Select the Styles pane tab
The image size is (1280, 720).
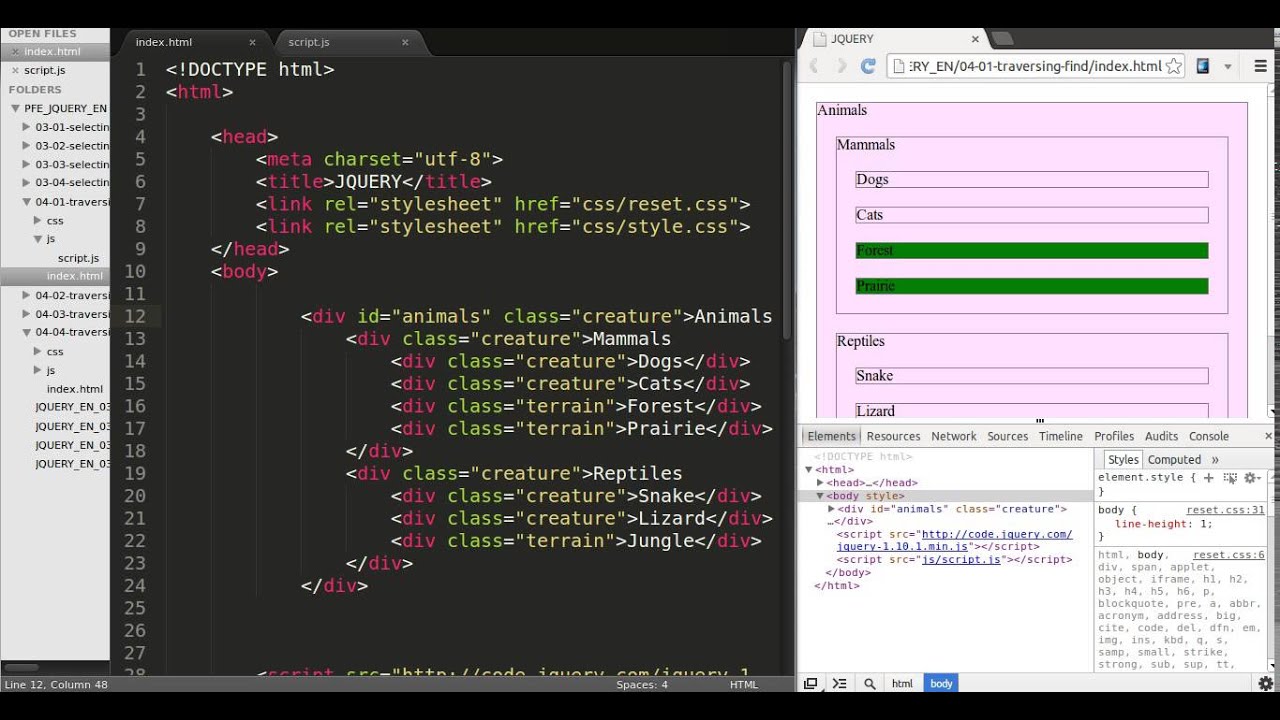click(1123, 460)
